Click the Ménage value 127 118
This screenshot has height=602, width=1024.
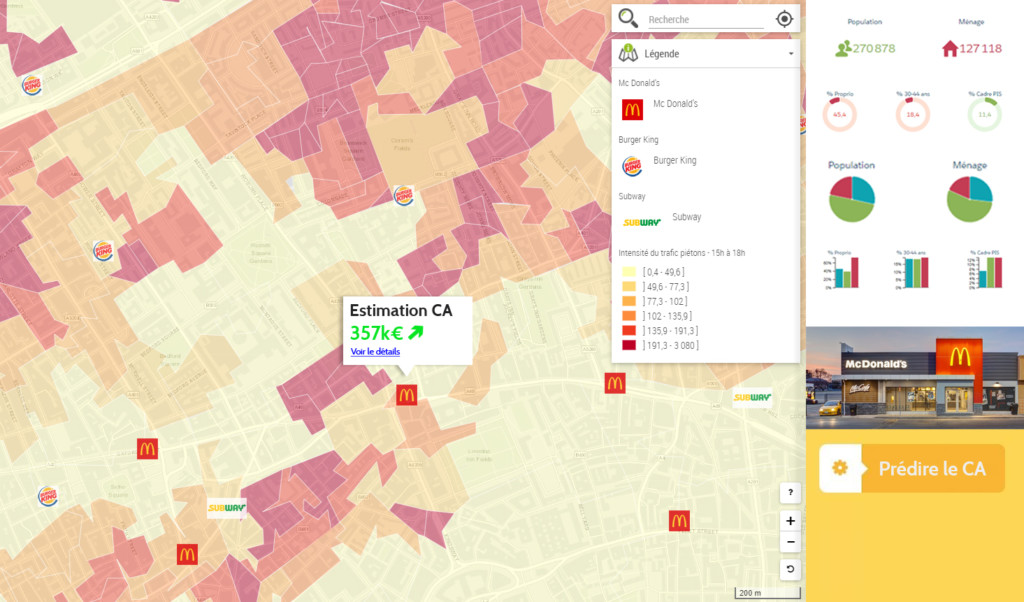(x=980, y=48)
